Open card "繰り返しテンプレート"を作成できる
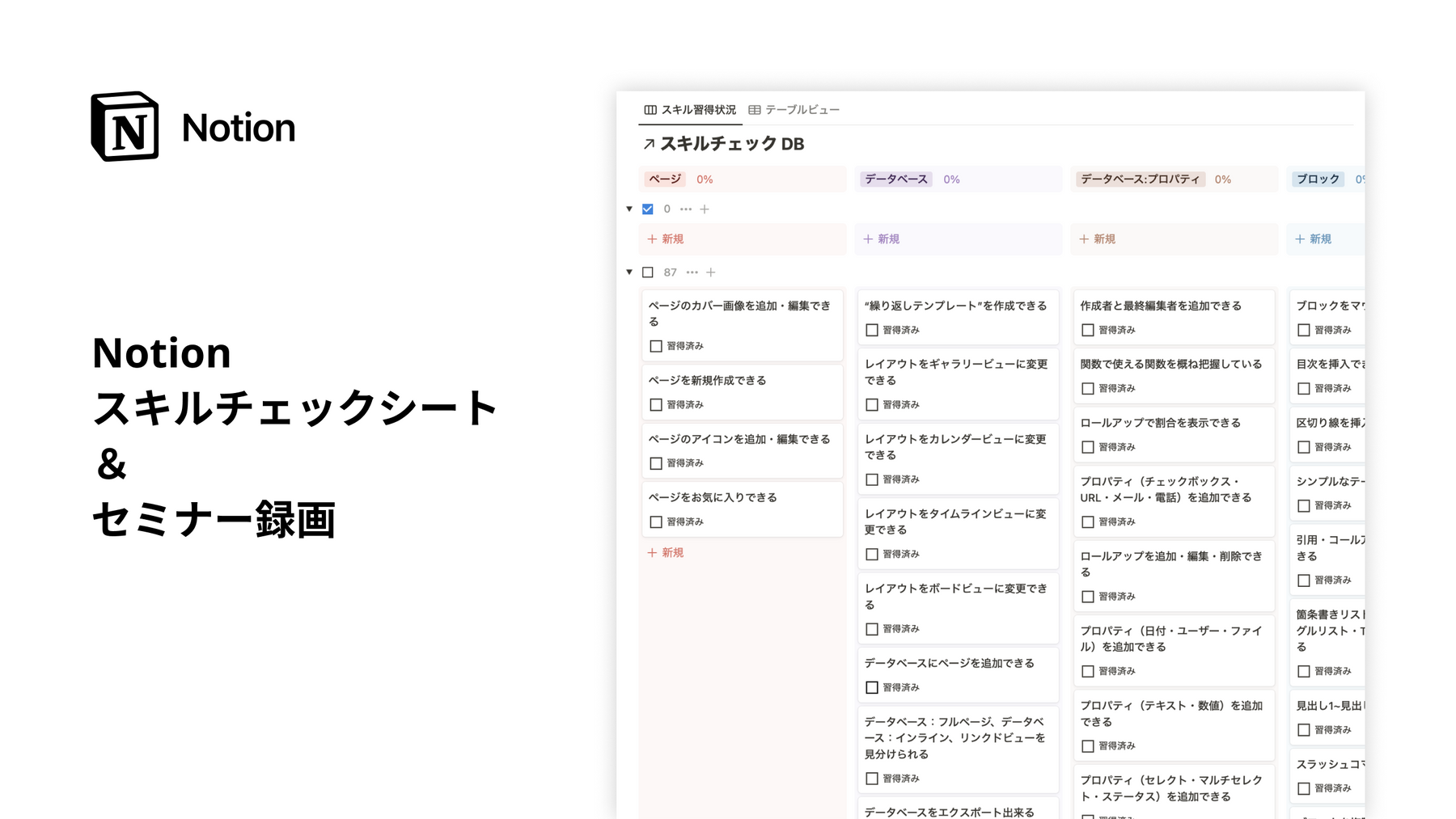1456x819 pixels. coord(958,317)
